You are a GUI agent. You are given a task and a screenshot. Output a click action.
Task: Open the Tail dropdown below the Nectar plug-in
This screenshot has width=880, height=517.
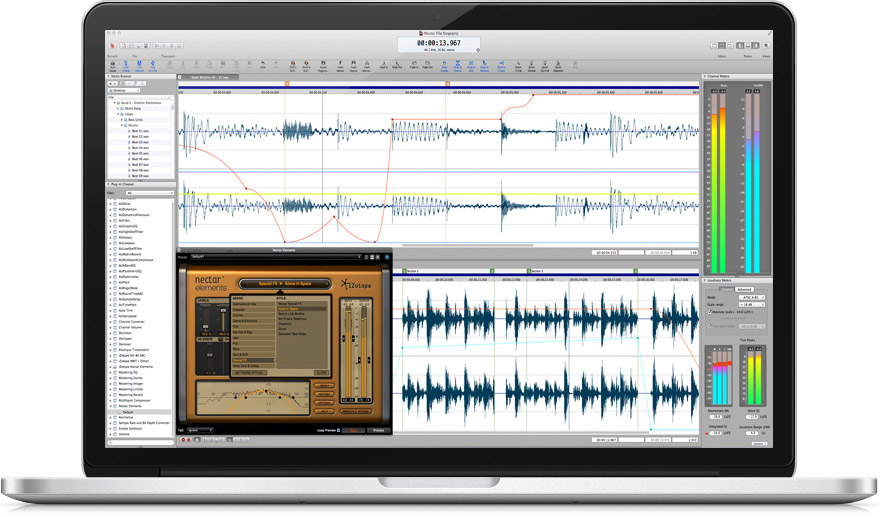[x=200, y=430]
